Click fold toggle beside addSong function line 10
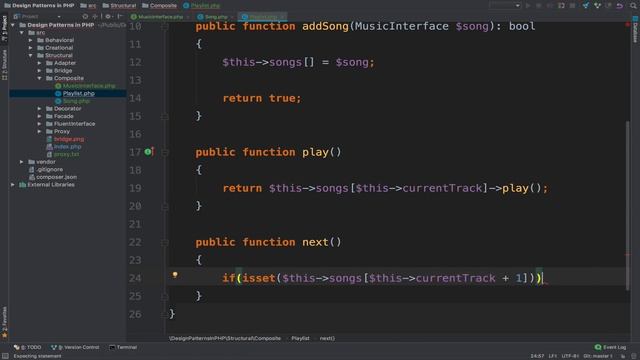The width and height of the screenshot is (640, 360). click(164, 27)
